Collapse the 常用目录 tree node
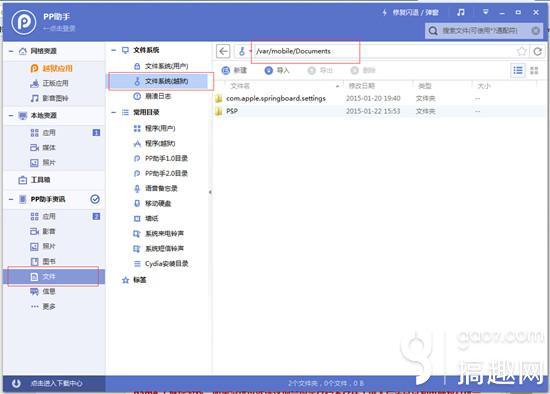 (113, 112)
